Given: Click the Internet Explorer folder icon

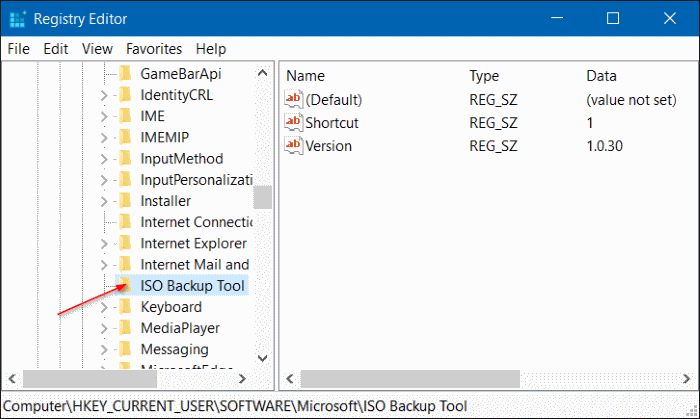Looking at the screenshot, I should click(125, 243).
